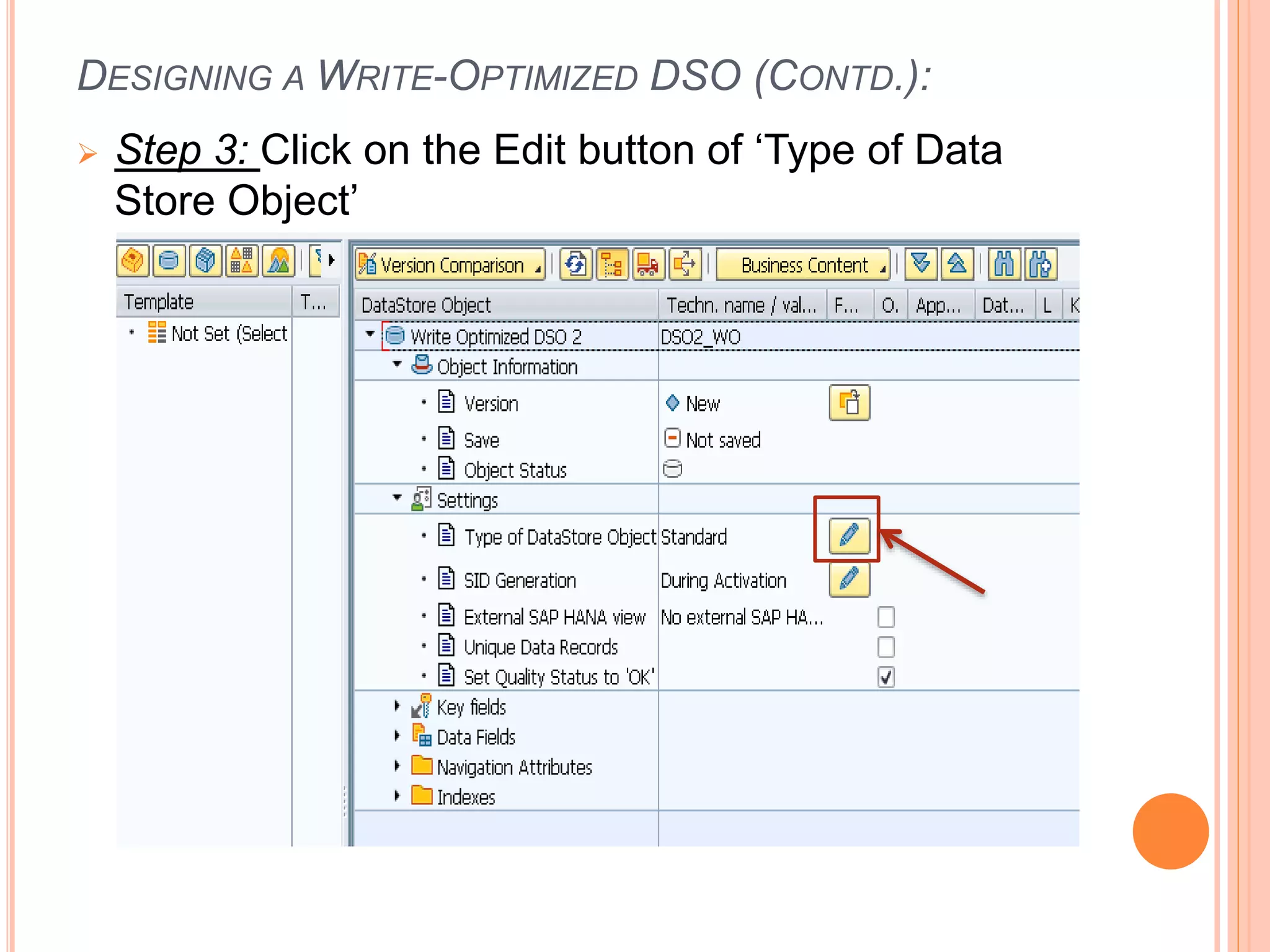Select the DataStore object cylinder toolbar icon
This screenshot has height=952, width=1270.
coord(169,261)
